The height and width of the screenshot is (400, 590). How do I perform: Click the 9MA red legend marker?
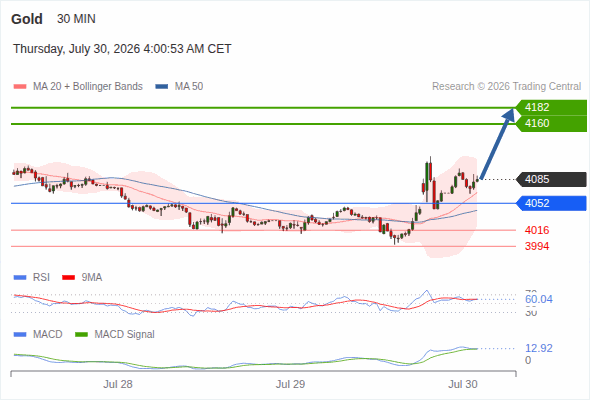[68, 278]
